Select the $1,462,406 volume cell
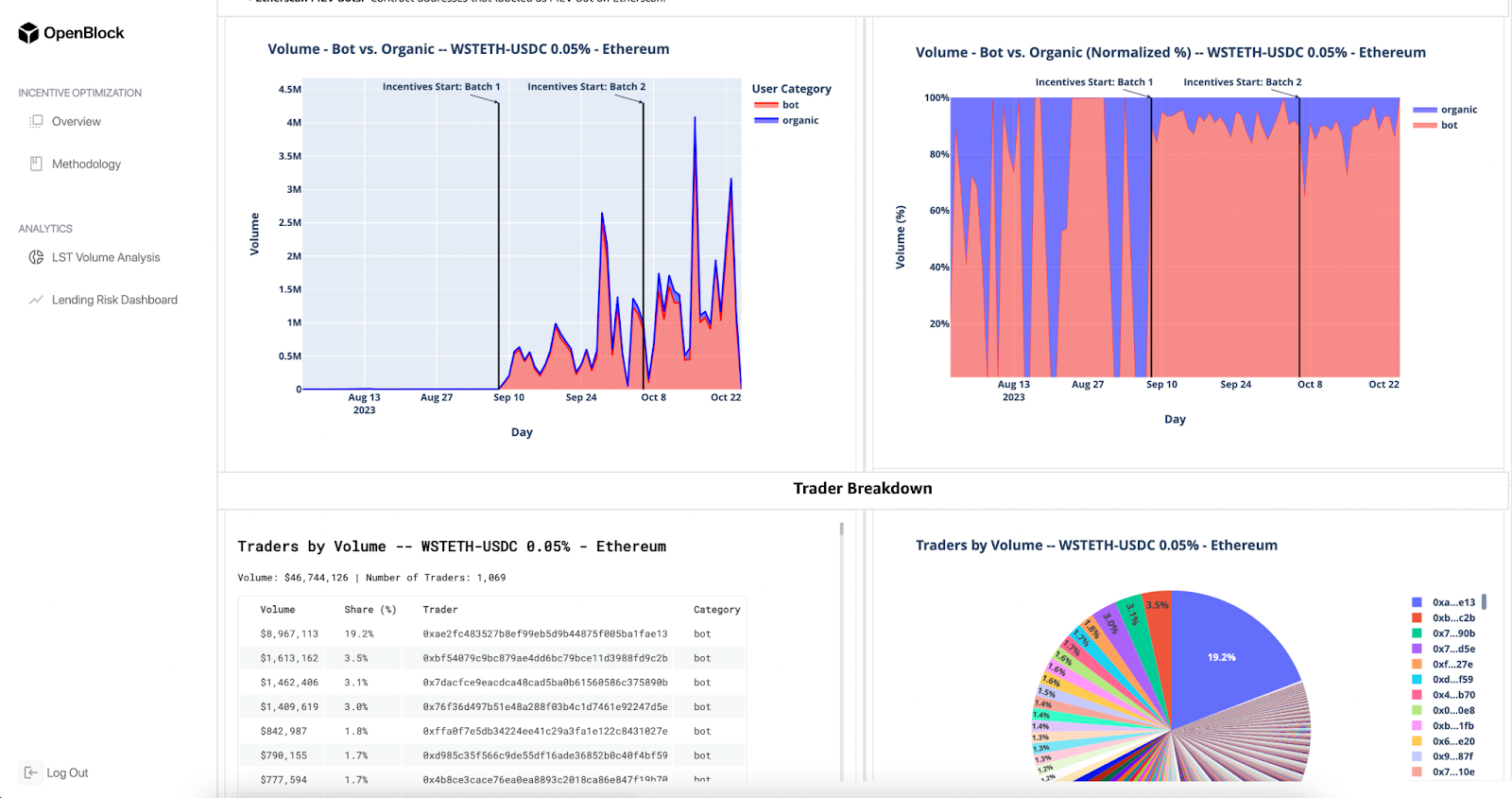The height and width of the screenshot is (798, 1512). [289, 683]
